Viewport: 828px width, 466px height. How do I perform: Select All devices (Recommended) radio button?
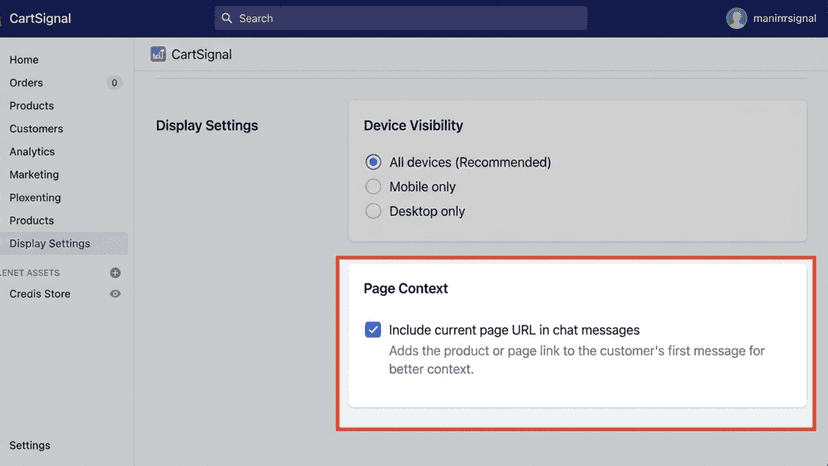tap(373, 162)
